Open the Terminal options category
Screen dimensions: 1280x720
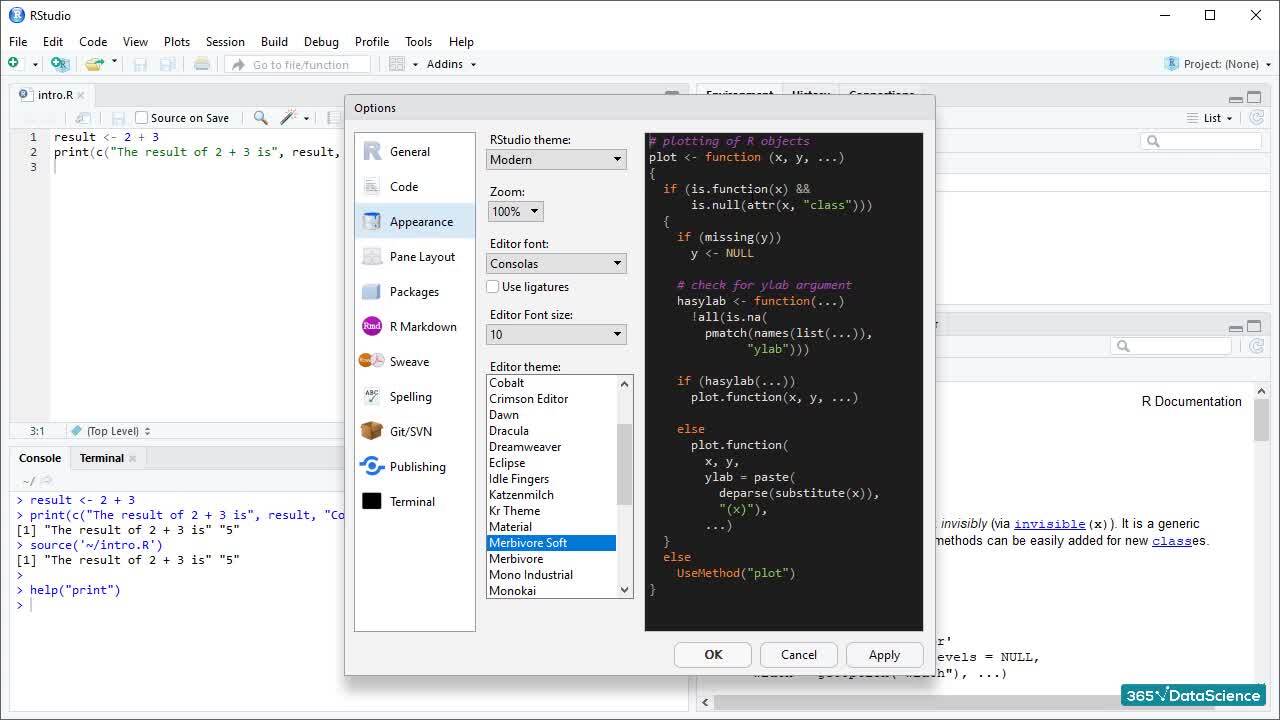point(414,502)
